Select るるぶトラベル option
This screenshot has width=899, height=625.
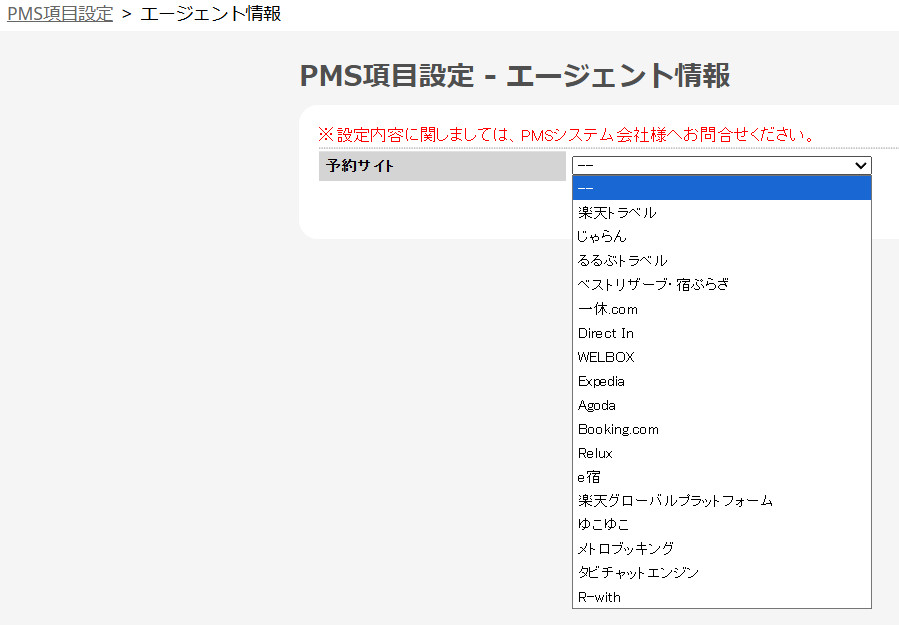(722, 260)
